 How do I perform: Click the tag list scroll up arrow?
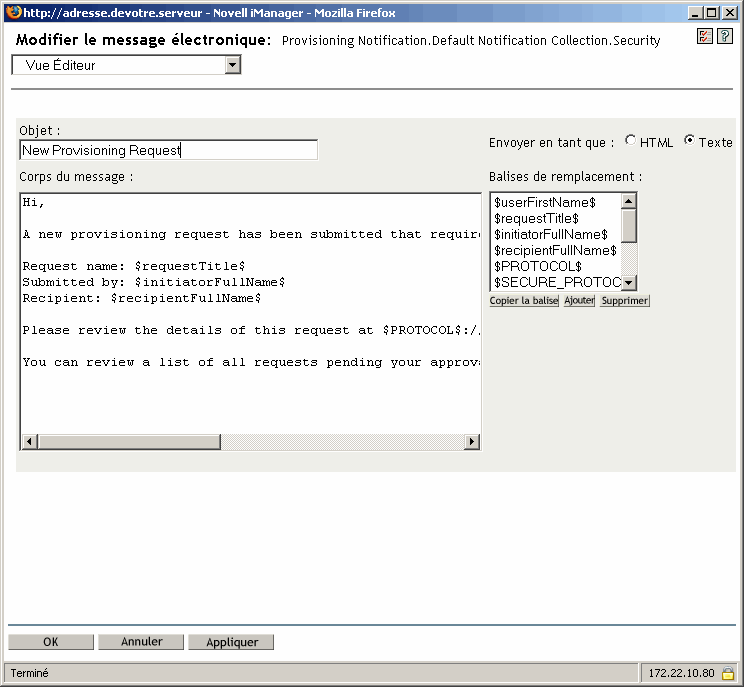coord(629,202)
